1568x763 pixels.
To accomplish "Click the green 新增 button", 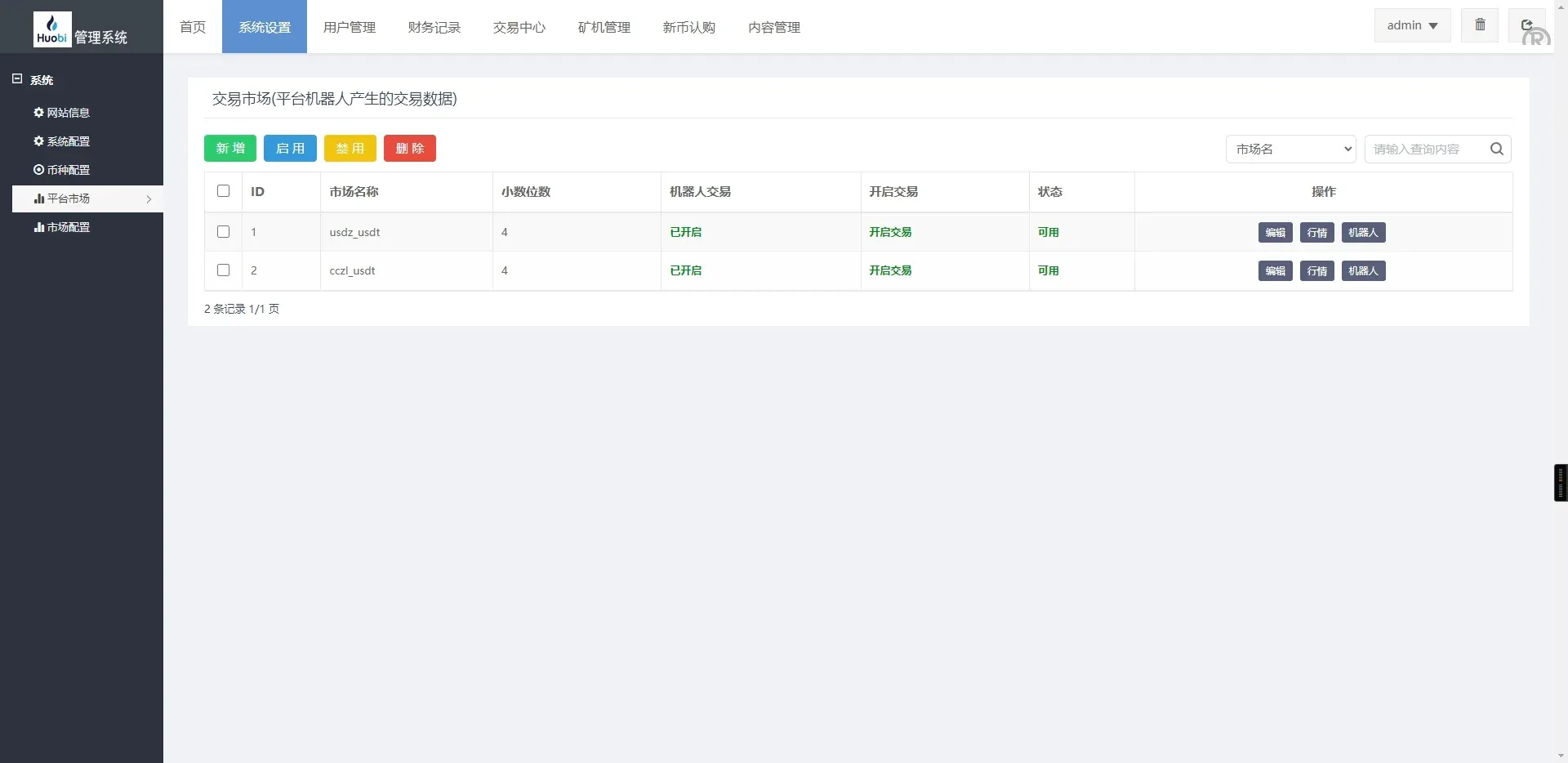I will point(229,148).
